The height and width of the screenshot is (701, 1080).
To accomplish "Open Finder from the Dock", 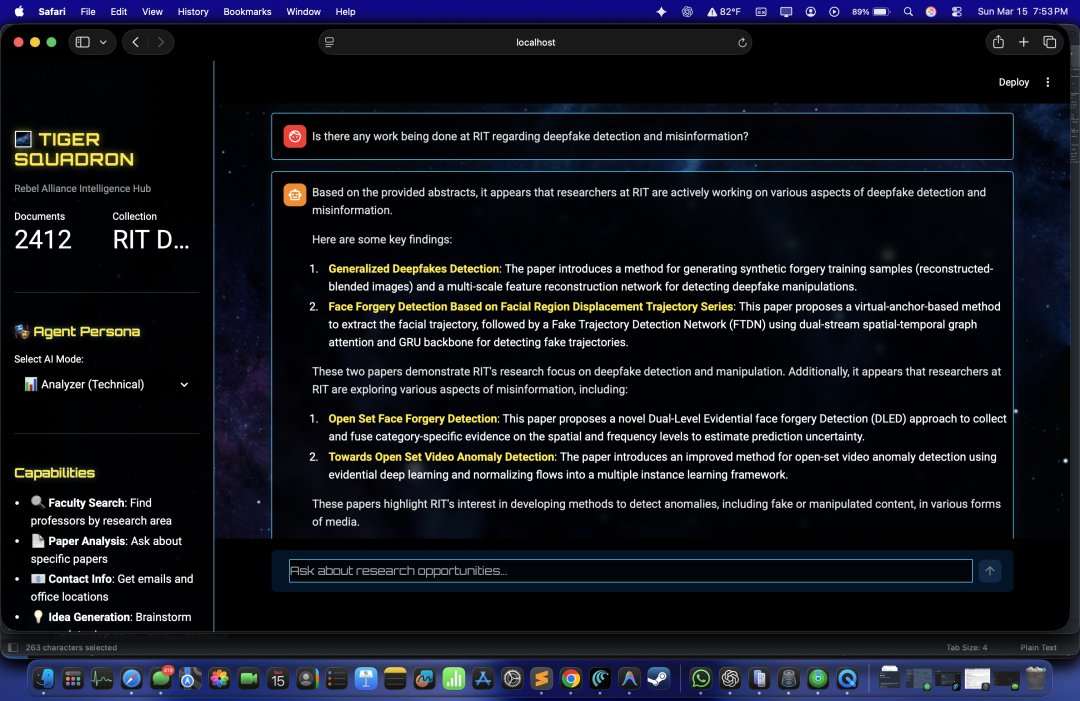I will [x=43, y=679].
